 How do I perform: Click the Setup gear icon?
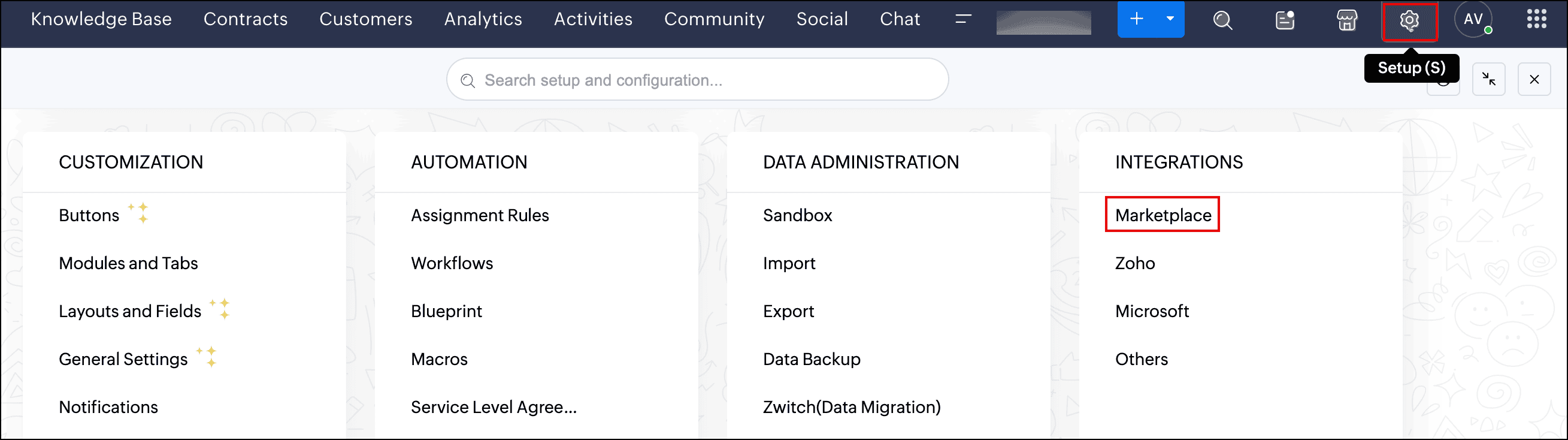(1409, 21)
